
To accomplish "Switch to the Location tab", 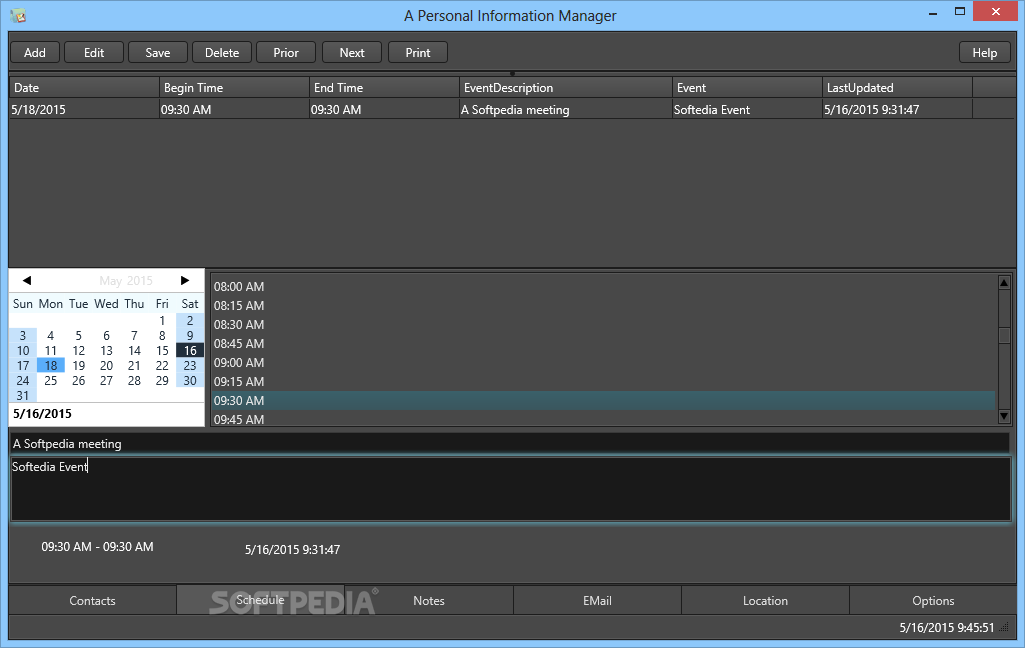I will click(x=765, y=600).
